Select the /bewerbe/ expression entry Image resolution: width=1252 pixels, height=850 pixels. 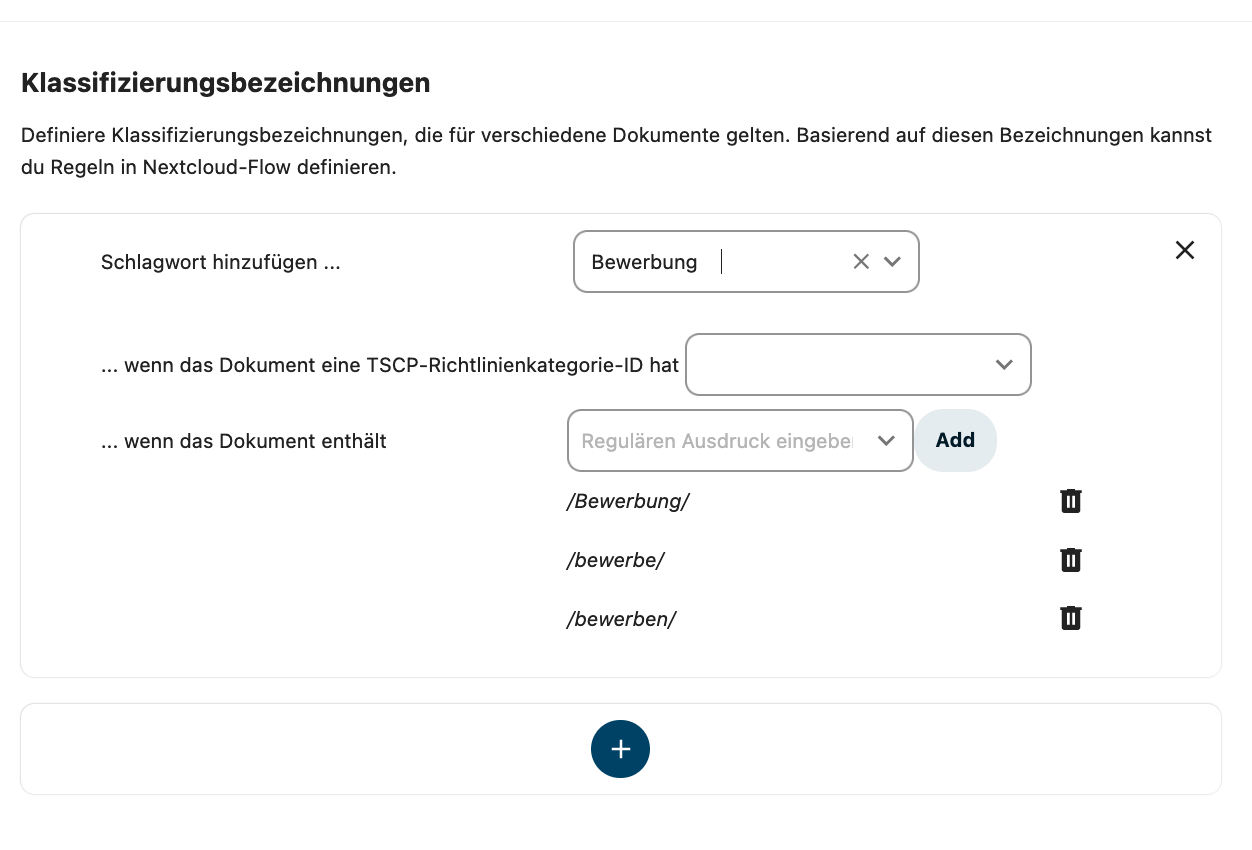[x=615, y=560]
